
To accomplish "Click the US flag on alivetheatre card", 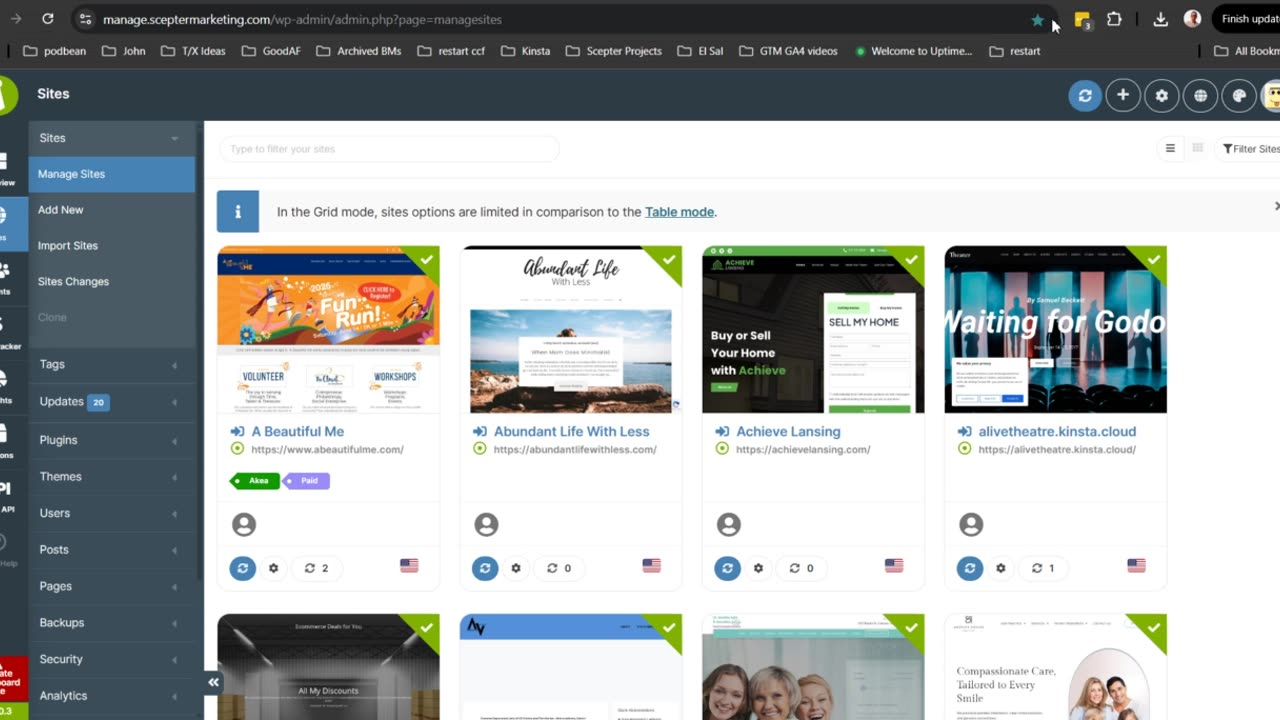I will tap(1136, 566).
